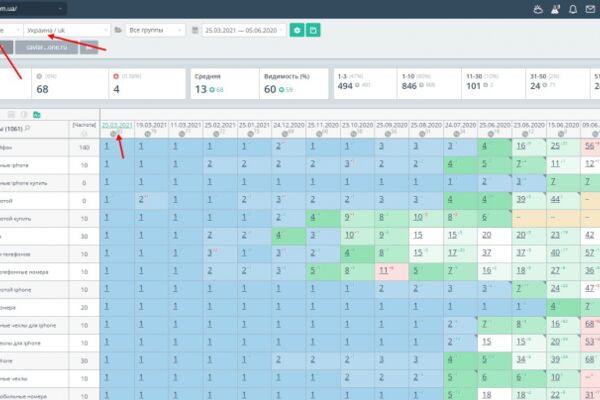600x400 pixels.
Task: Click the green export icon above the keyword list
Action: click(37, 114)
